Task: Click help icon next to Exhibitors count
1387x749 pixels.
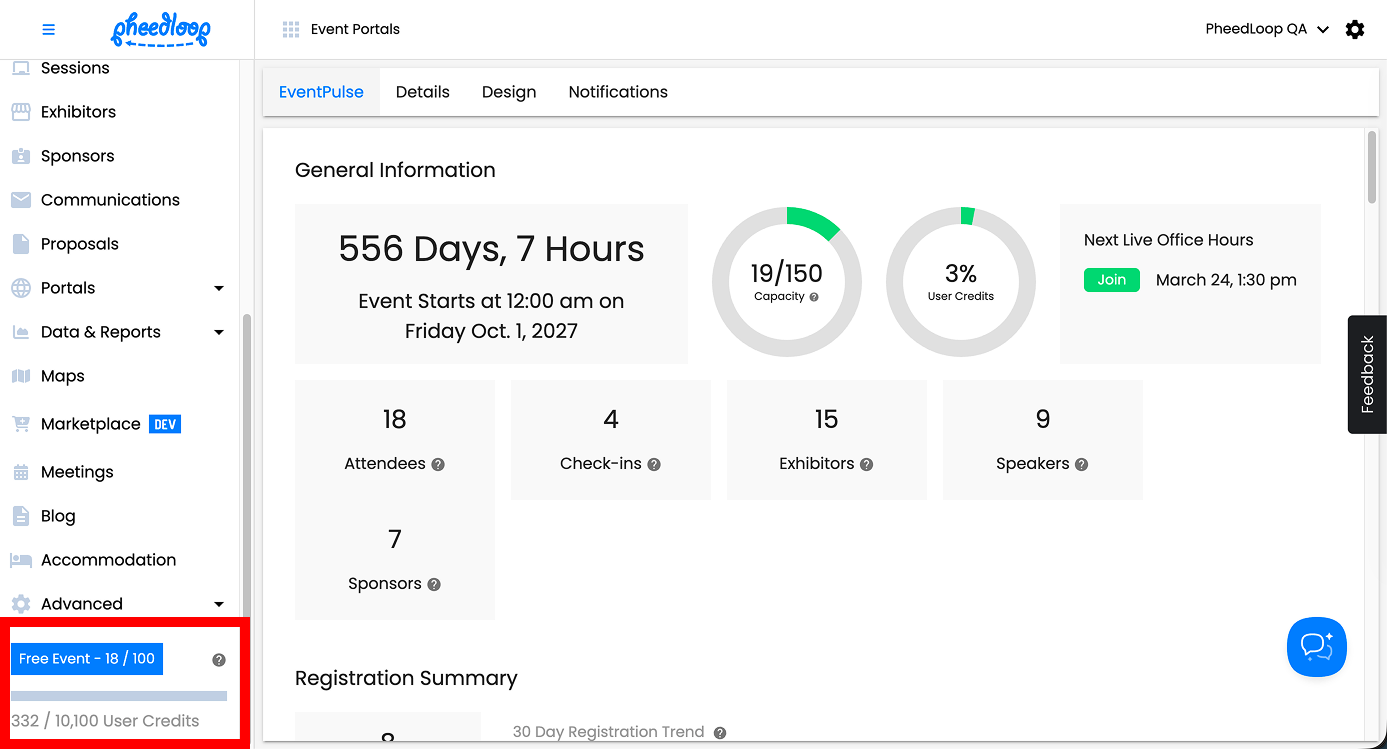Action: pyautogui.click(x=867, y=464)
